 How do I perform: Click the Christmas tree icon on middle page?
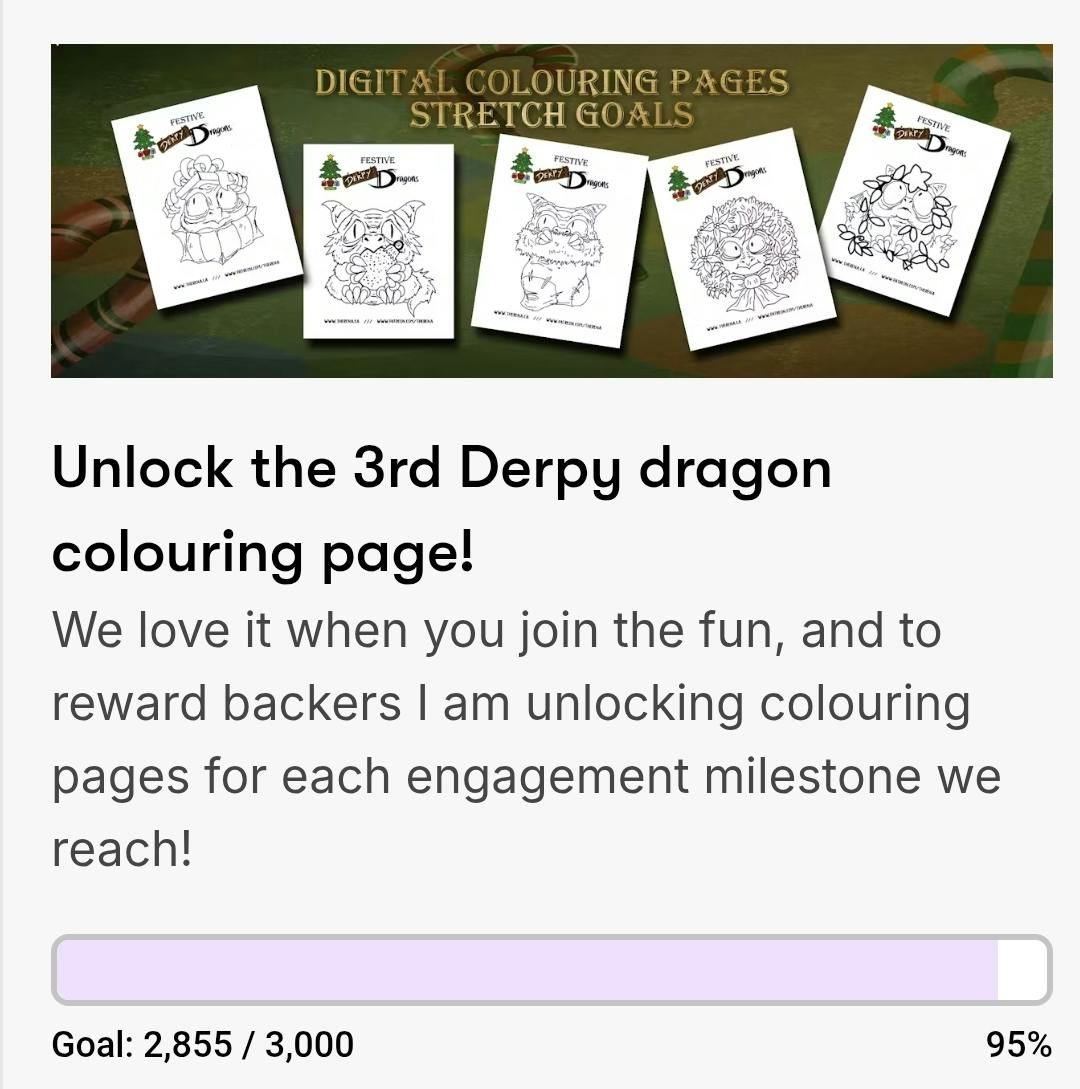pos(522,166)
